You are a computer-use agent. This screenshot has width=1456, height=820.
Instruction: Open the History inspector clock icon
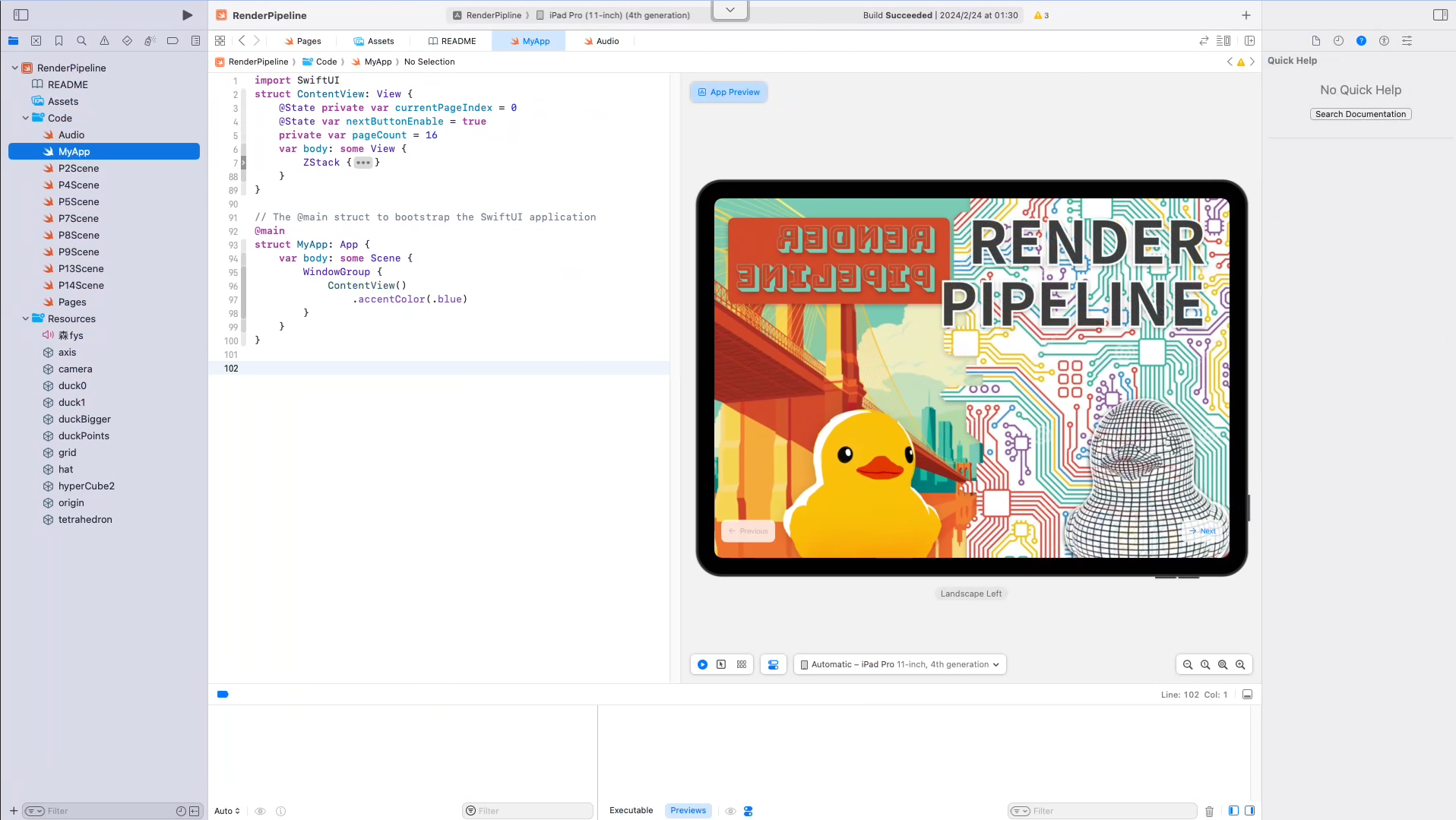(1338, 41)
